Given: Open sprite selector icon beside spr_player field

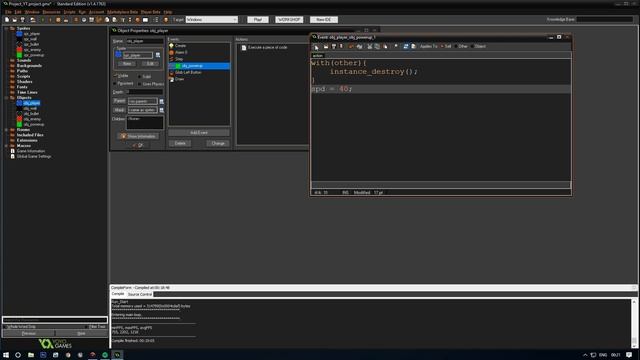Looking at the screenshot, I should (158, 55).
